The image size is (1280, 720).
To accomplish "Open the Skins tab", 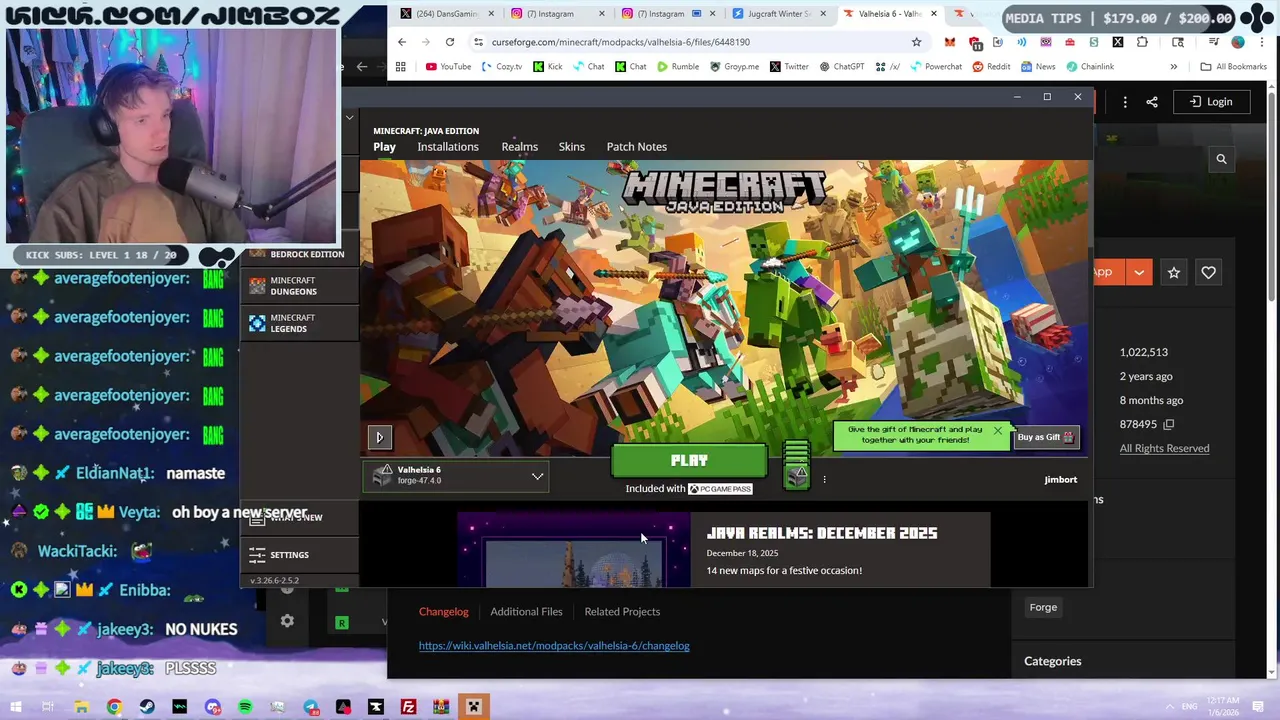I will coord(571,147).
